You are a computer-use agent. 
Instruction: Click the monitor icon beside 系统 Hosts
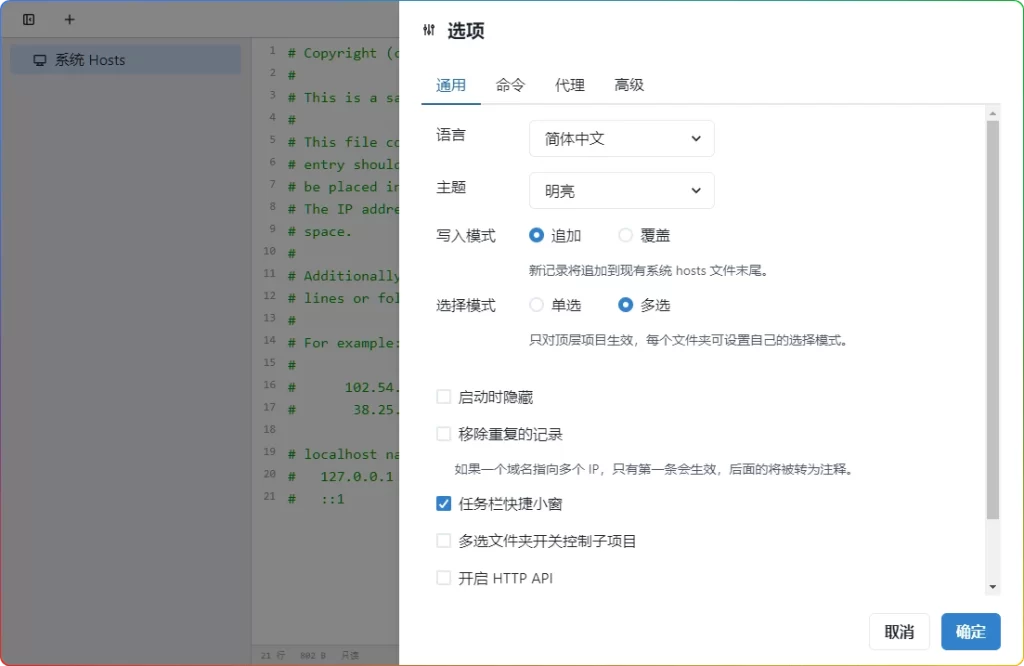(40, 60)
